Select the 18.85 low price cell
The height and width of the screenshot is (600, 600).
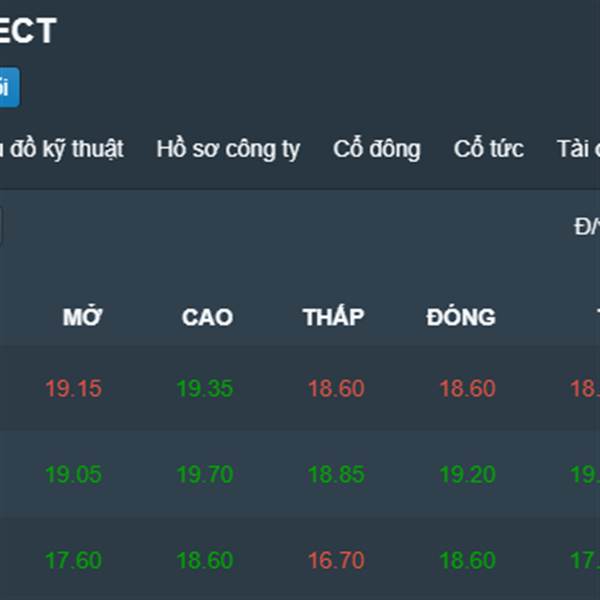pyautogui.click(x=336, y=475)
